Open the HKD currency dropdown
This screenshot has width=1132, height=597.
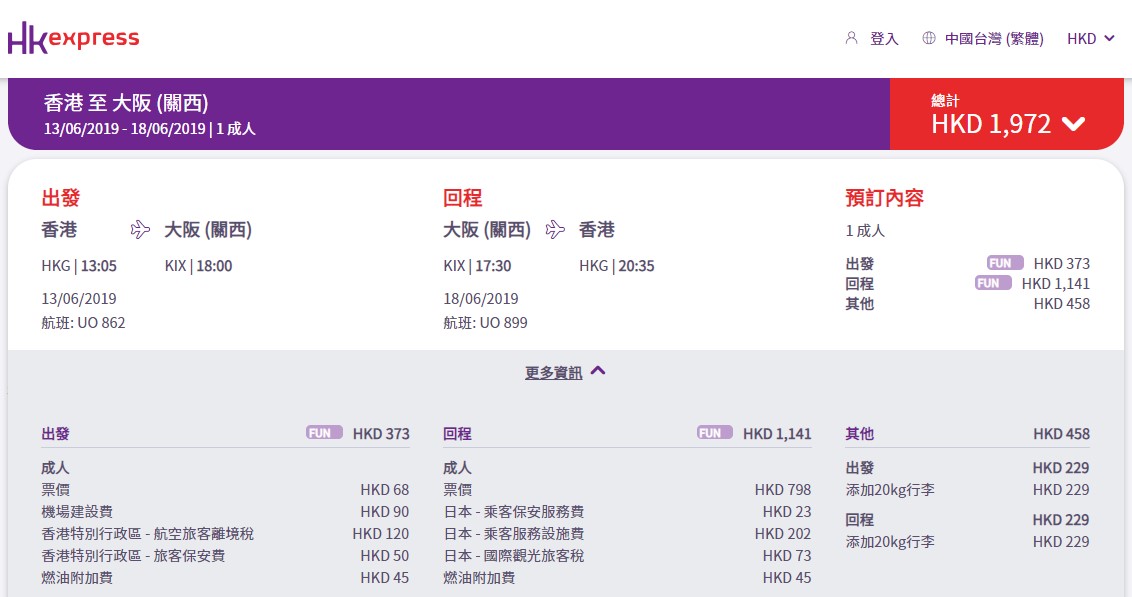1091,38
